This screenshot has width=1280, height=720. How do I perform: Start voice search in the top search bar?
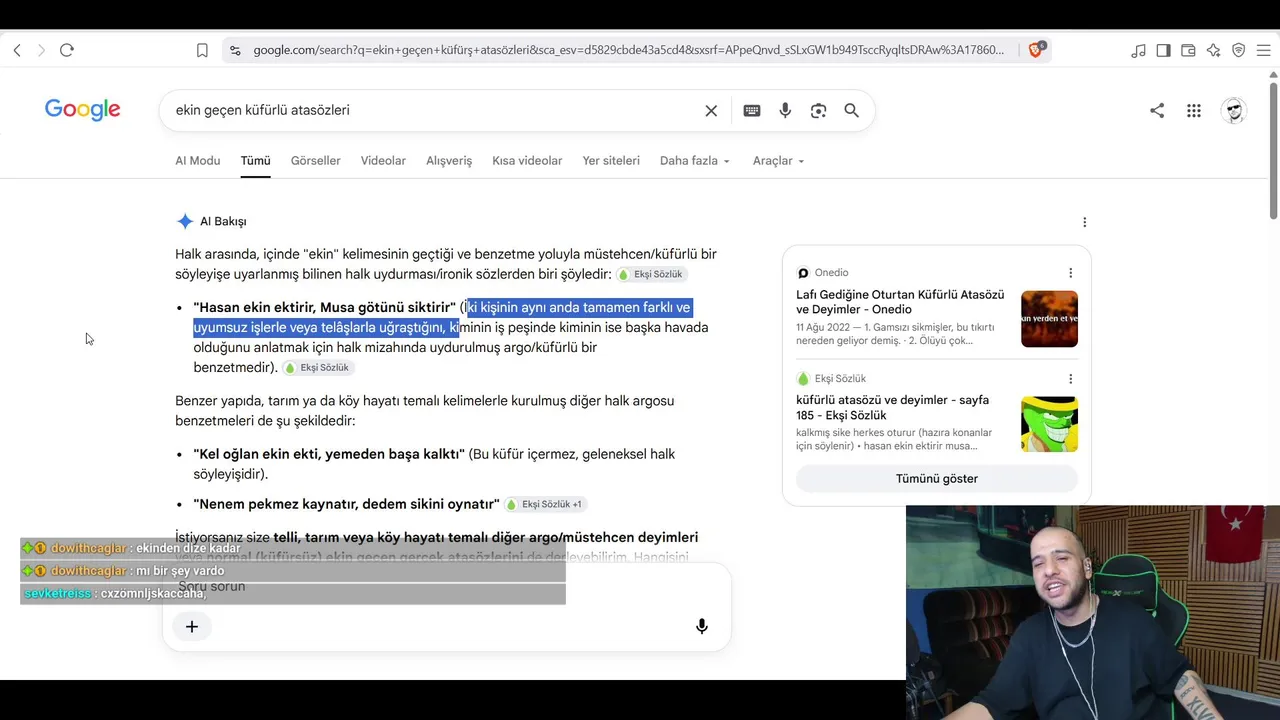pos(785,111)
